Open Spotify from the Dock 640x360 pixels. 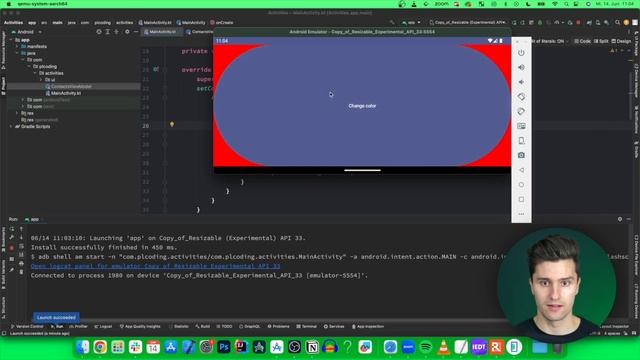(x=426, y=347)
